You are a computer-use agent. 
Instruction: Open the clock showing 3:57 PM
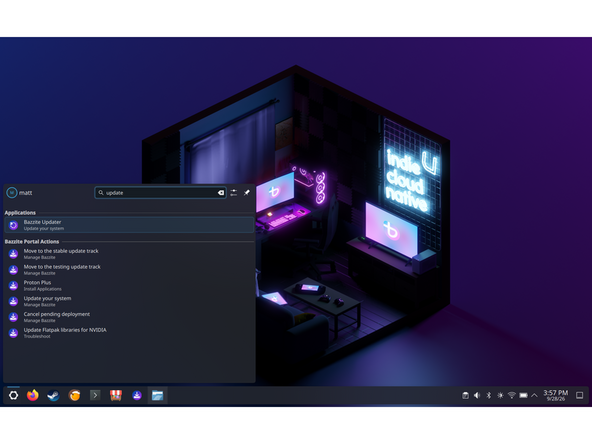(x=555, y=395)
